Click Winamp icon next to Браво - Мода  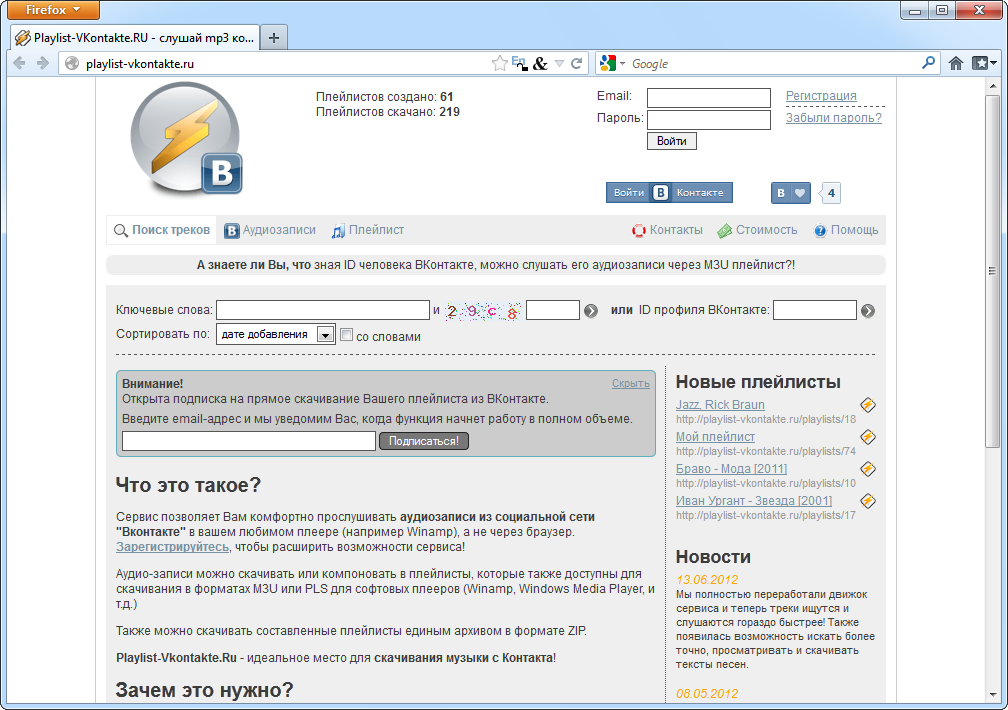[868, 469]
